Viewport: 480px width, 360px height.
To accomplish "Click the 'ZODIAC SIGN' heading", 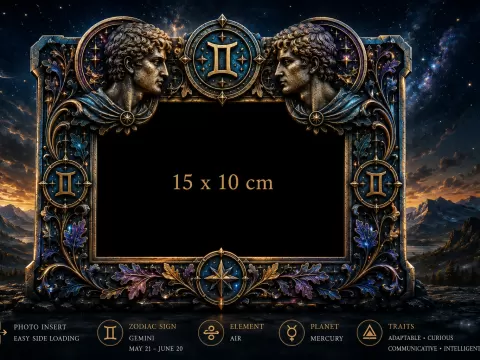I will click(x=153, y=326).
